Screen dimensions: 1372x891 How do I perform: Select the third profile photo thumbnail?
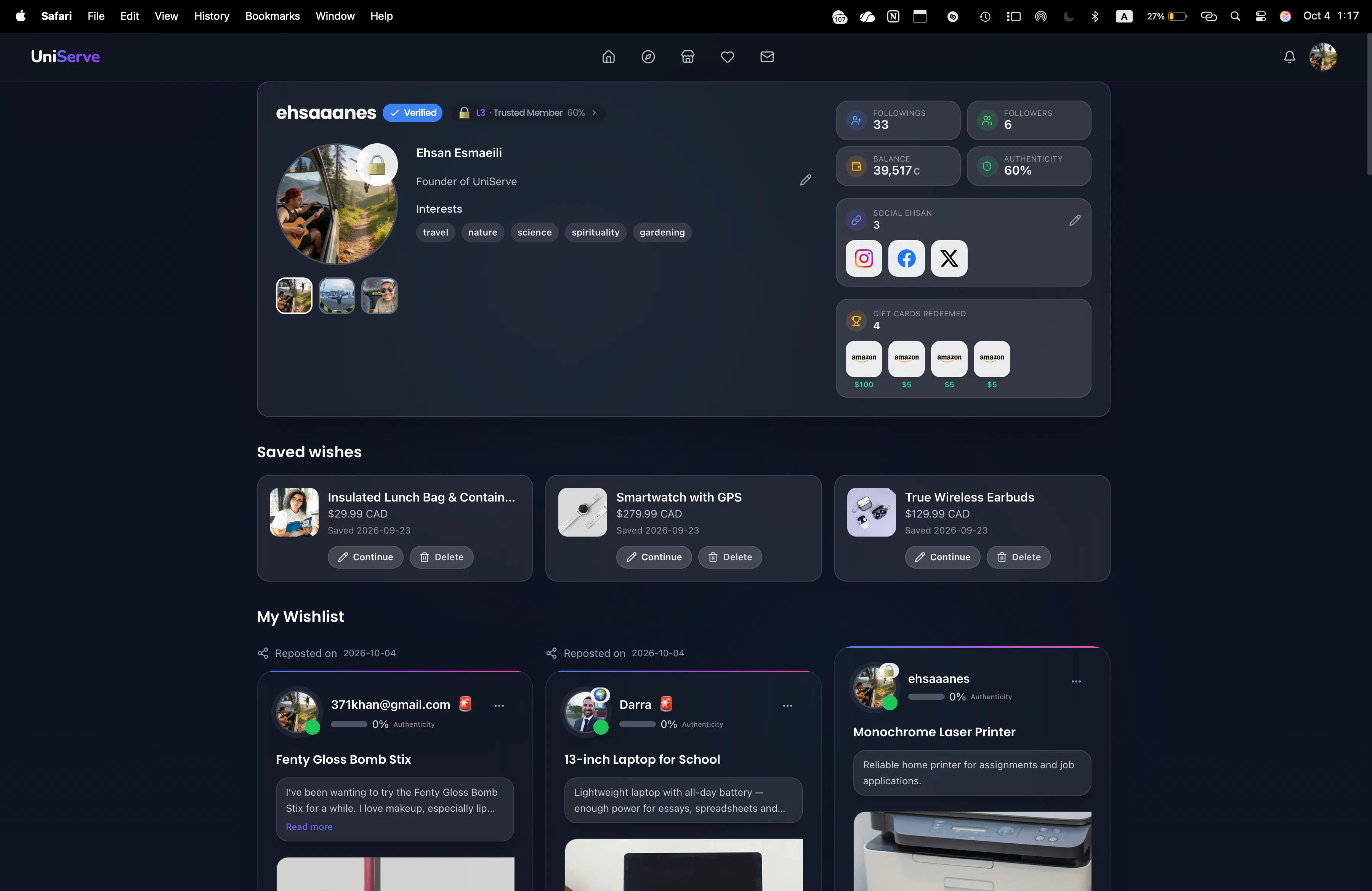379,296
